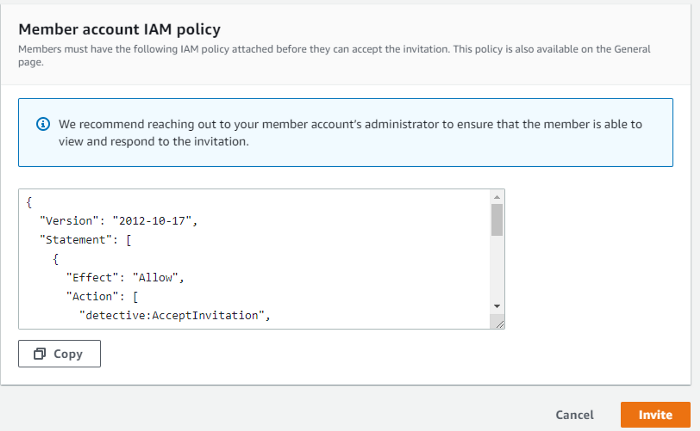Click the info icon in the recommendation banner
This screenshot has height=431, width=700.
tap(43, 124)
